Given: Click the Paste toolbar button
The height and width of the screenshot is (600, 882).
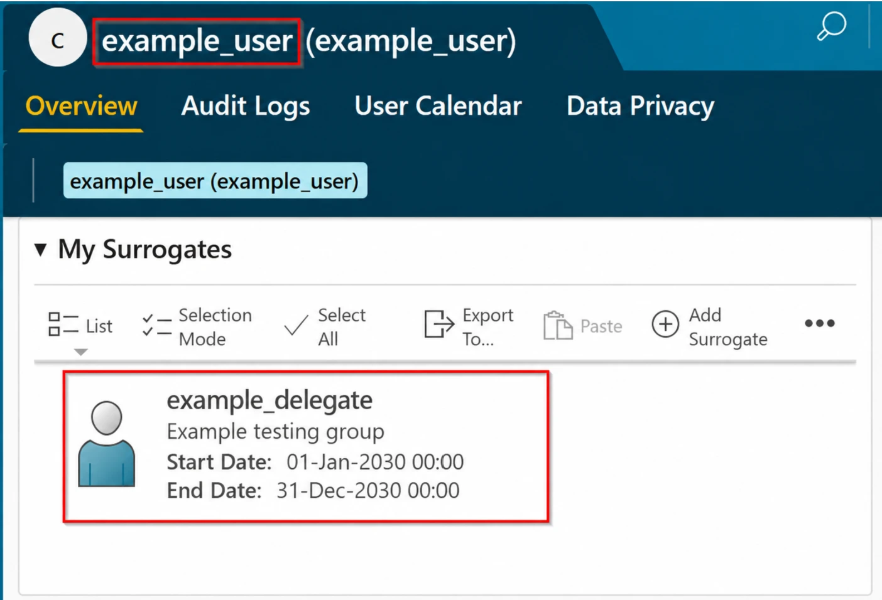Looking at the screenshot, I should tap(583, 326).
